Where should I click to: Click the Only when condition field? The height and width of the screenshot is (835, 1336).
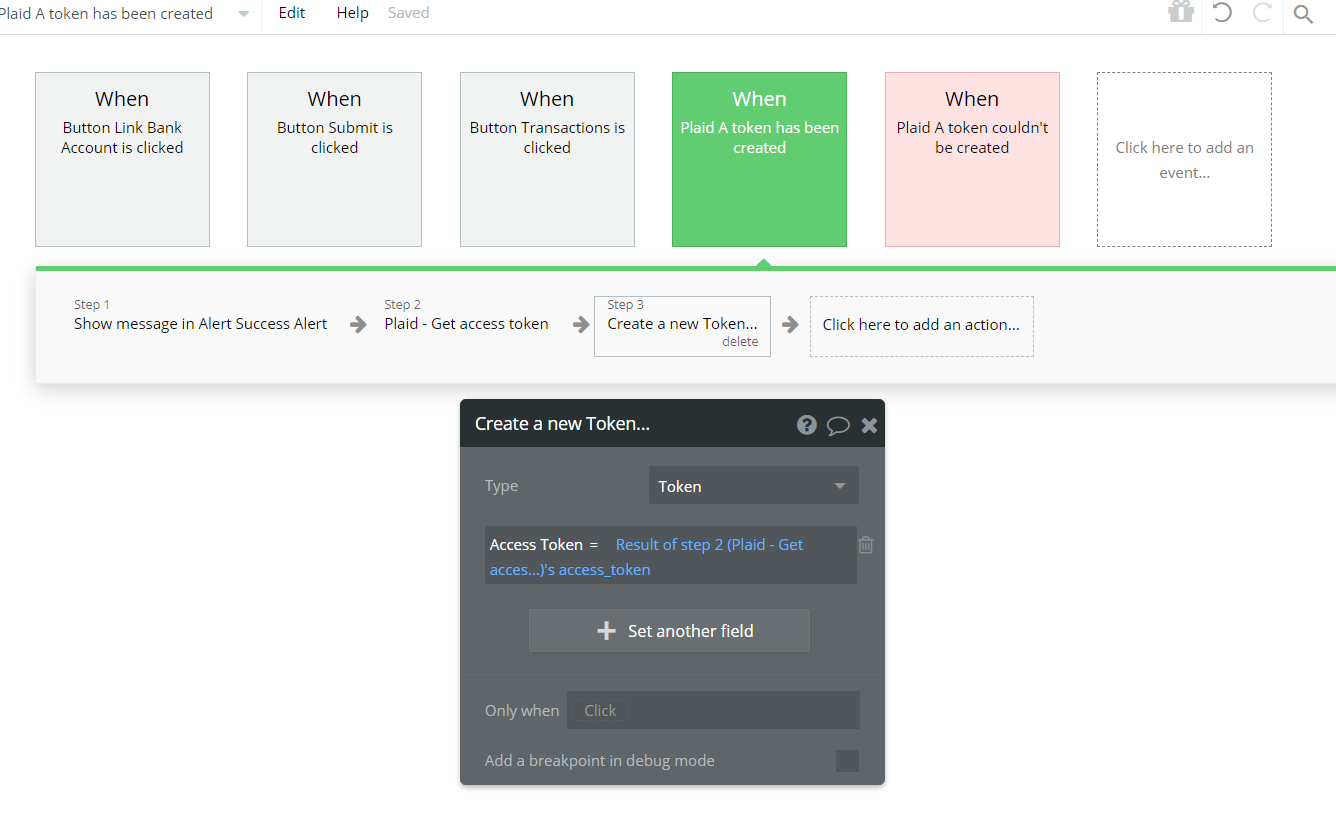click(713, 710)
